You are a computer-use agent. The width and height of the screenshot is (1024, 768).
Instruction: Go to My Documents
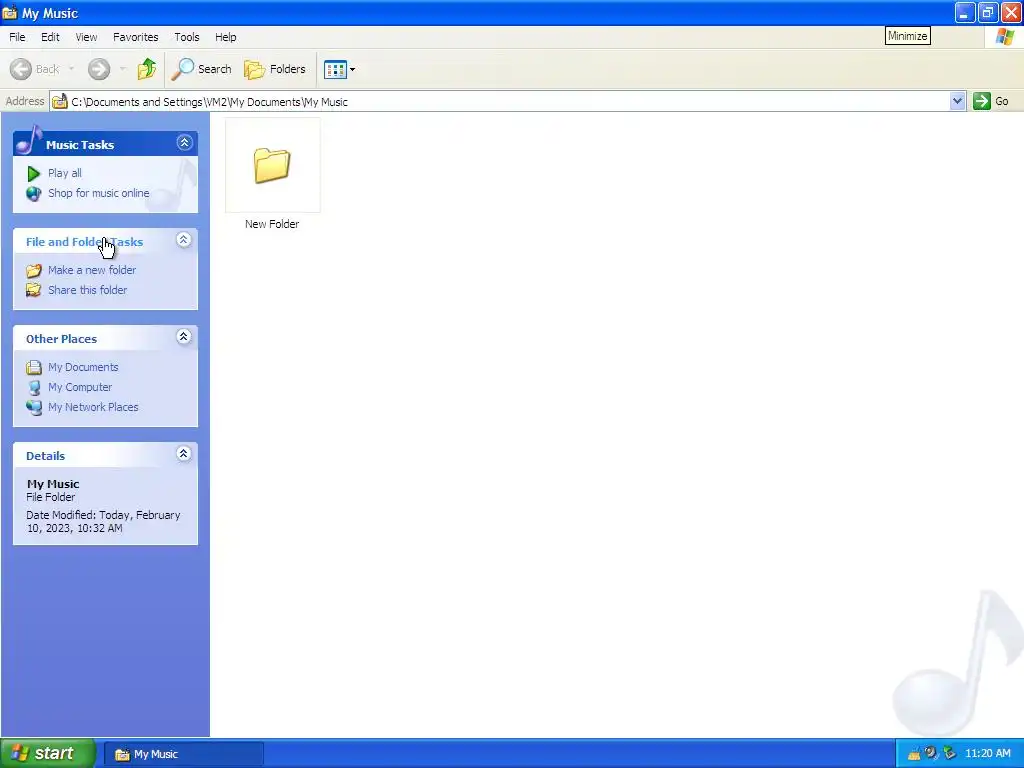pyautogui.click(x=83, y=367)
